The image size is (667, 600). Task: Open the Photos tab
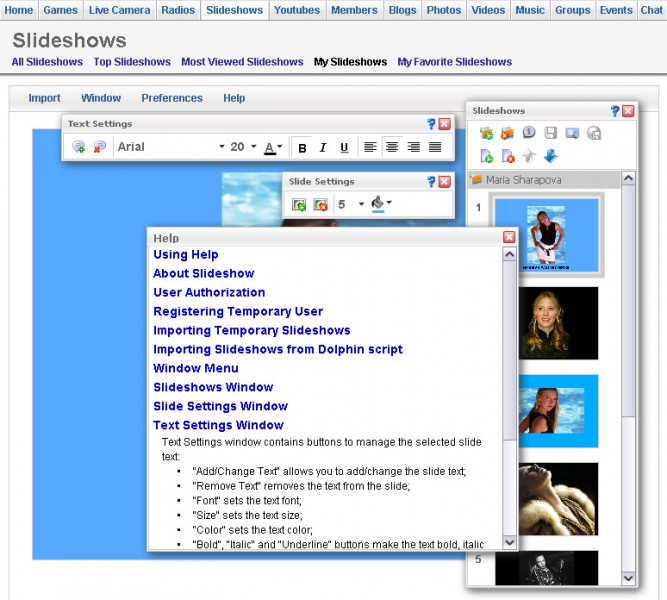pos(444,10)
